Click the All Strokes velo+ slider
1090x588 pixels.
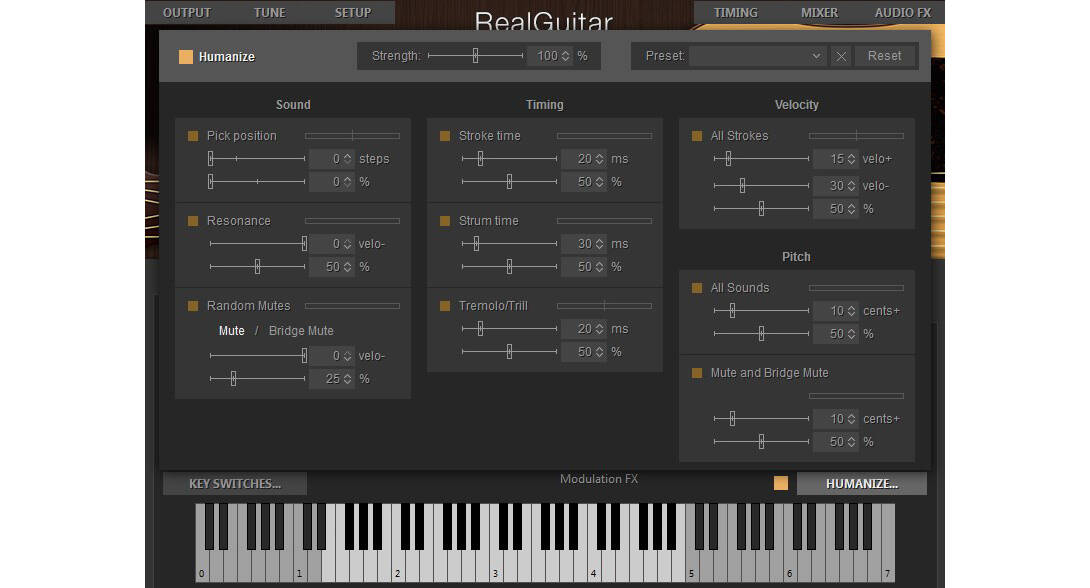(761, 159)
